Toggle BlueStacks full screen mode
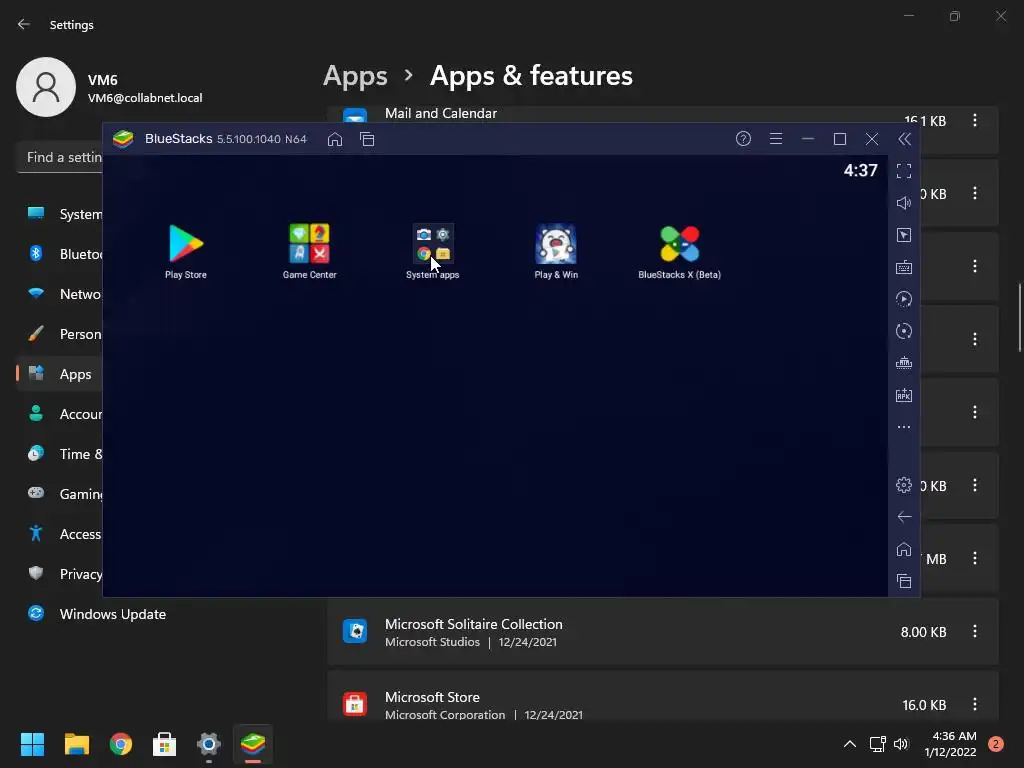 pyautogui.click(x=904, y=171)
